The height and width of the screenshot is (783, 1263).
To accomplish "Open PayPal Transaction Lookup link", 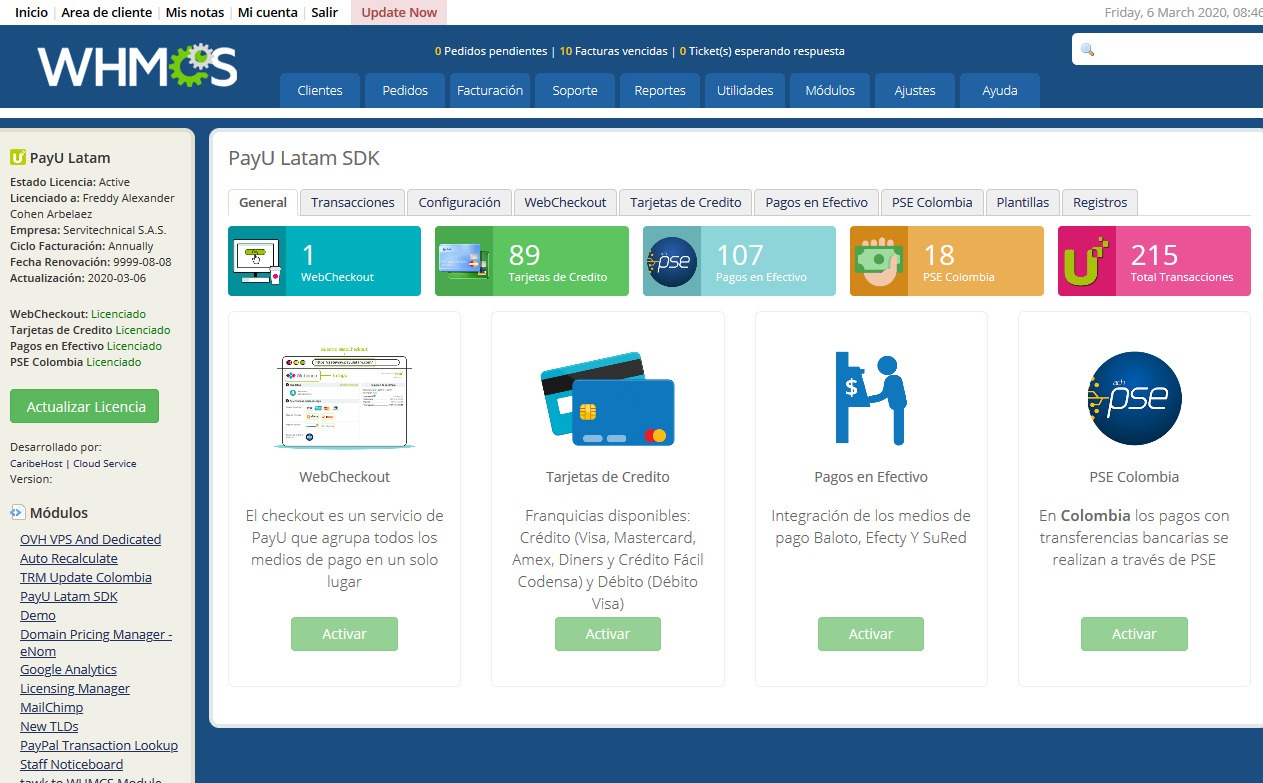I will [x=99, y=745].
